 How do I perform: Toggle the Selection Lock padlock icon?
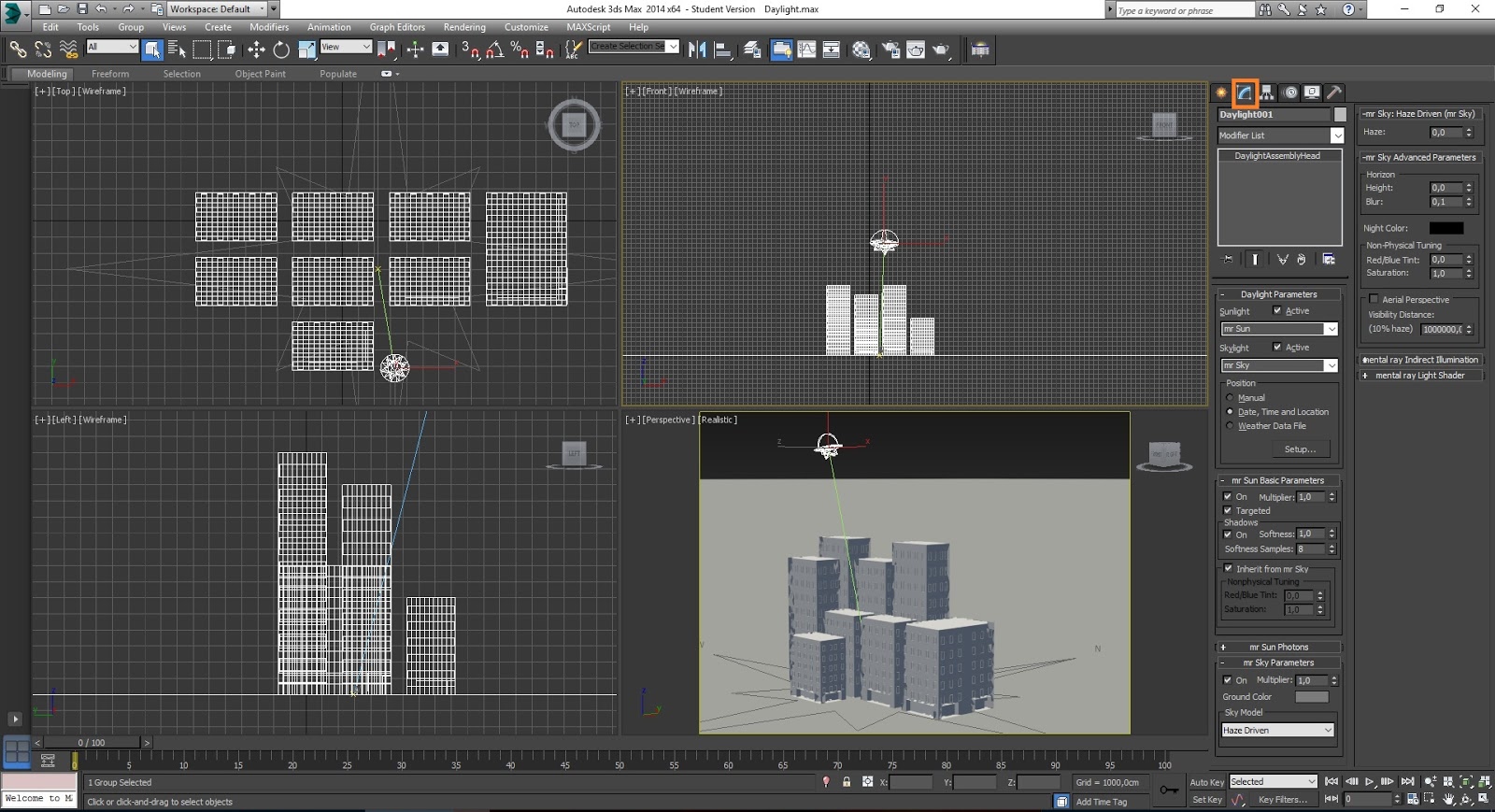click(847, 782)
